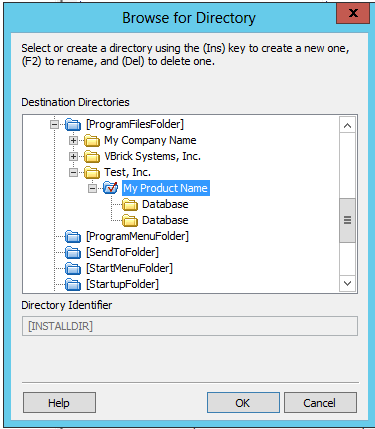Select the Test, Inc. directory
Screen dimensions: 375x429
tap(127, 172)
